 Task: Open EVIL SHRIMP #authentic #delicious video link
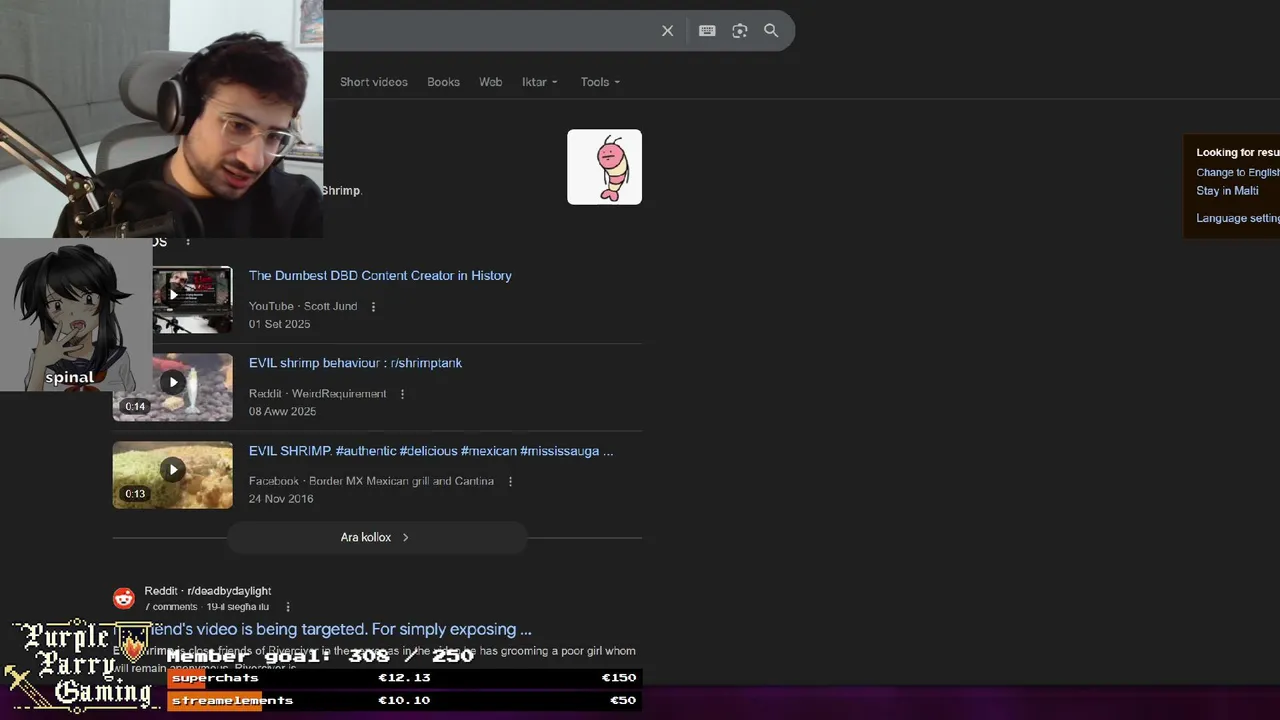pos(431,451)
